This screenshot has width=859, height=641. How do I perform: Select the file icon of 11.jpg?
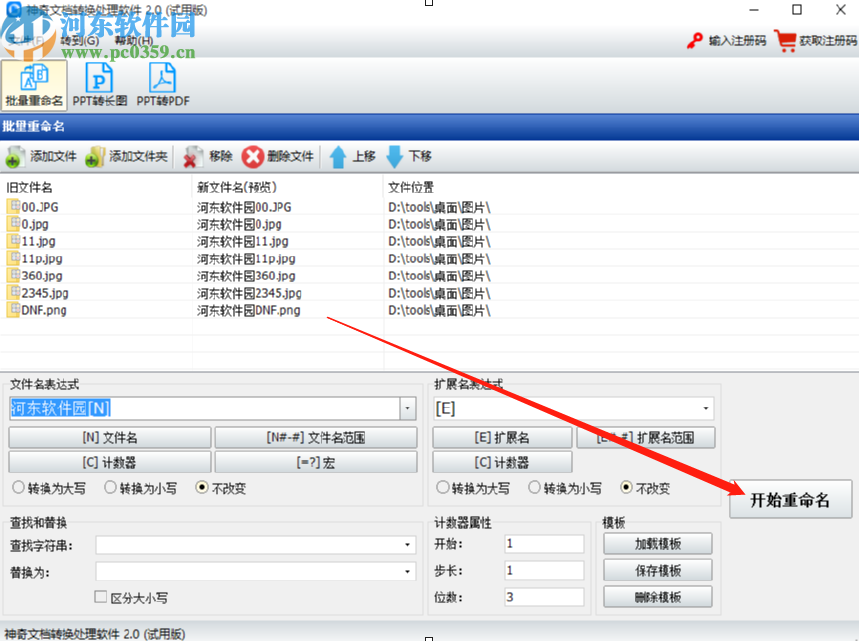(14, 241)
